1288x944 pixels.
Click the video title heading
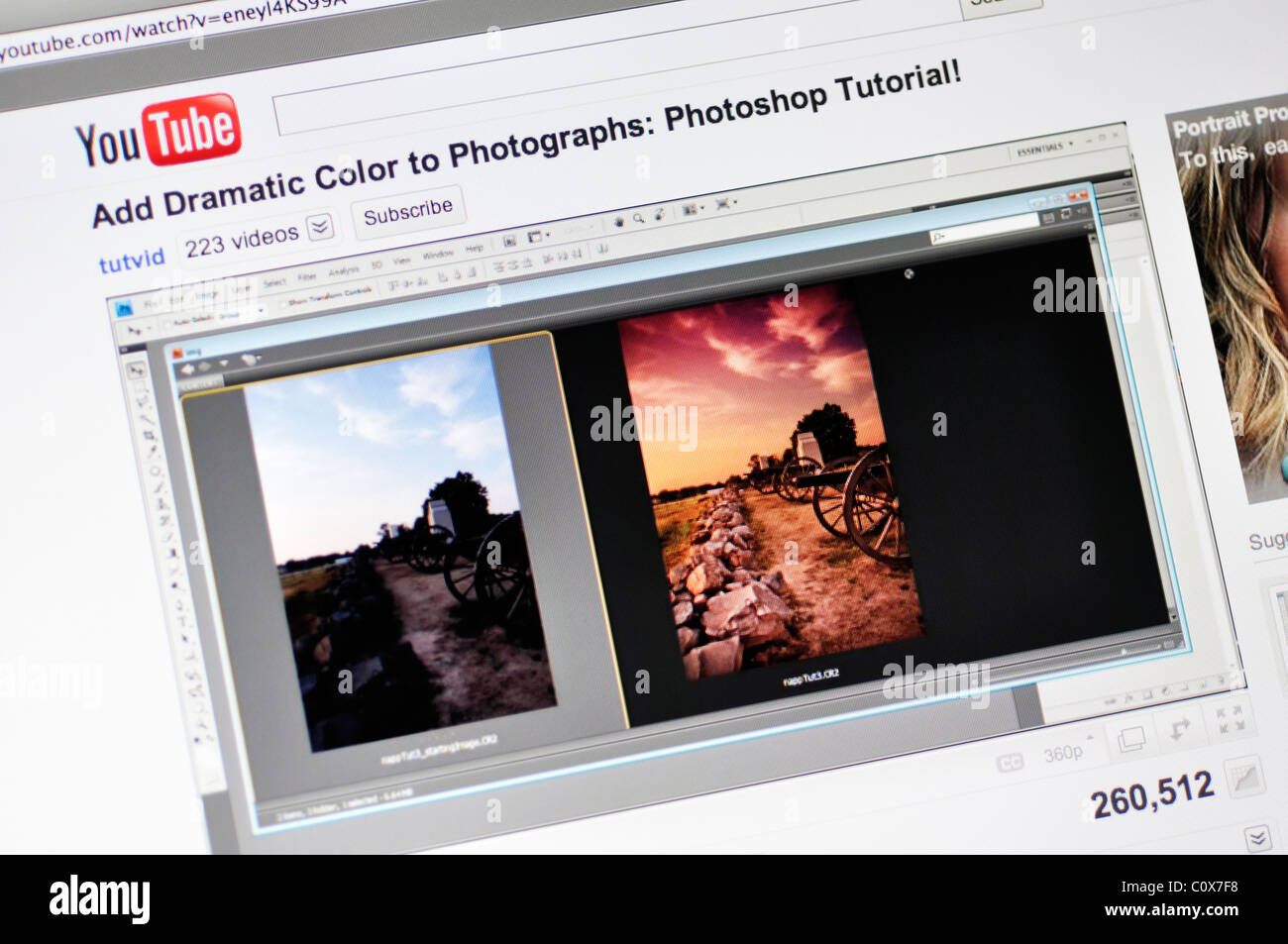(526, 144)
